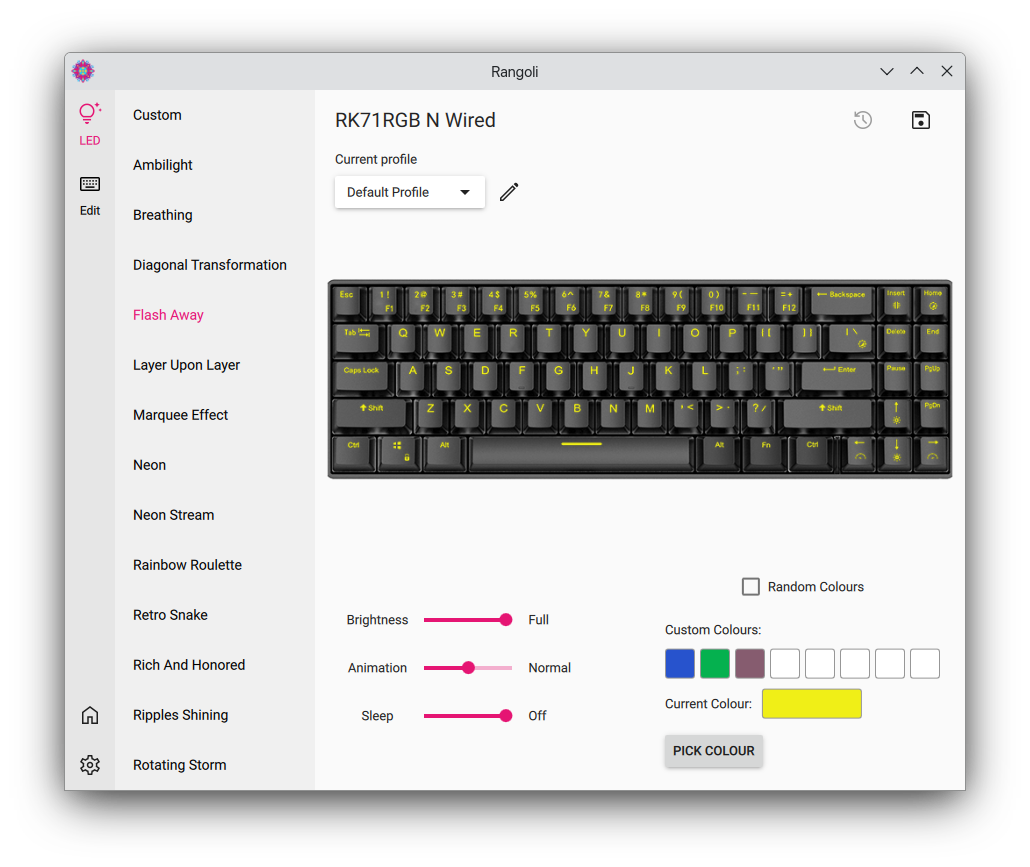Image resolution: width=1030 pixels, height=867 pixels.
Task: Click the Pause key on keyboard
Action: pyautogui.click(x=896, y=378)
